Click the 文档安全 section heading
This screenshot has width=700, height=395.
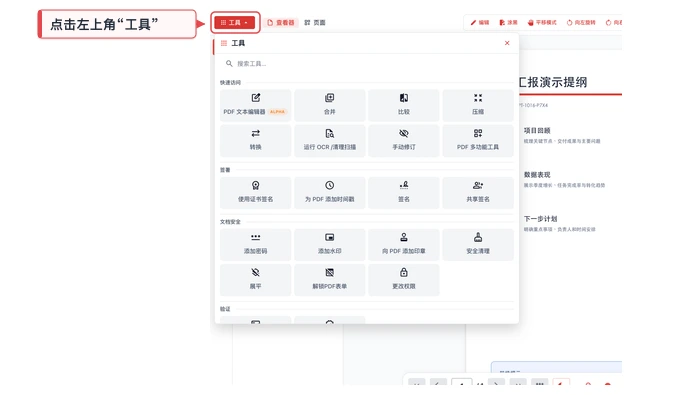click(x=230, y=222)
